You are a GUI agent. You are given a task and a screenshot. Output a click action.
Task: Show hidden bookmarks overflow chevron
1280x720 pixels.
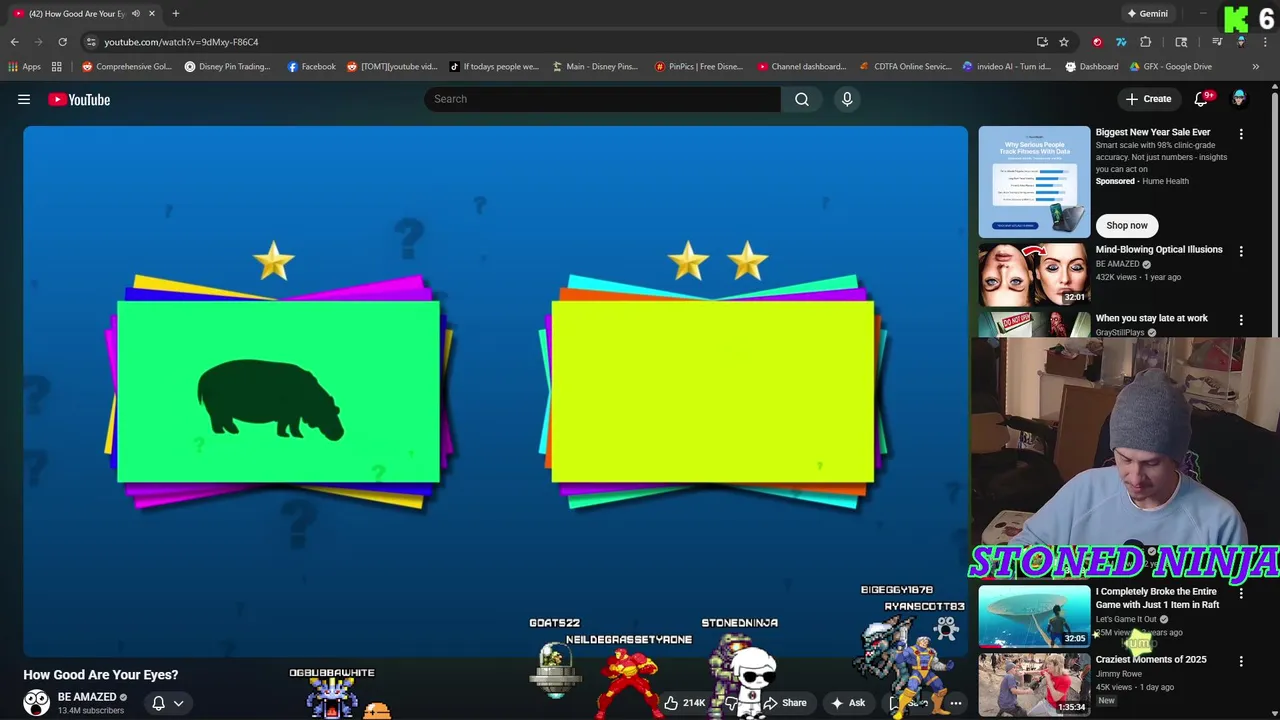[1255, 67]
